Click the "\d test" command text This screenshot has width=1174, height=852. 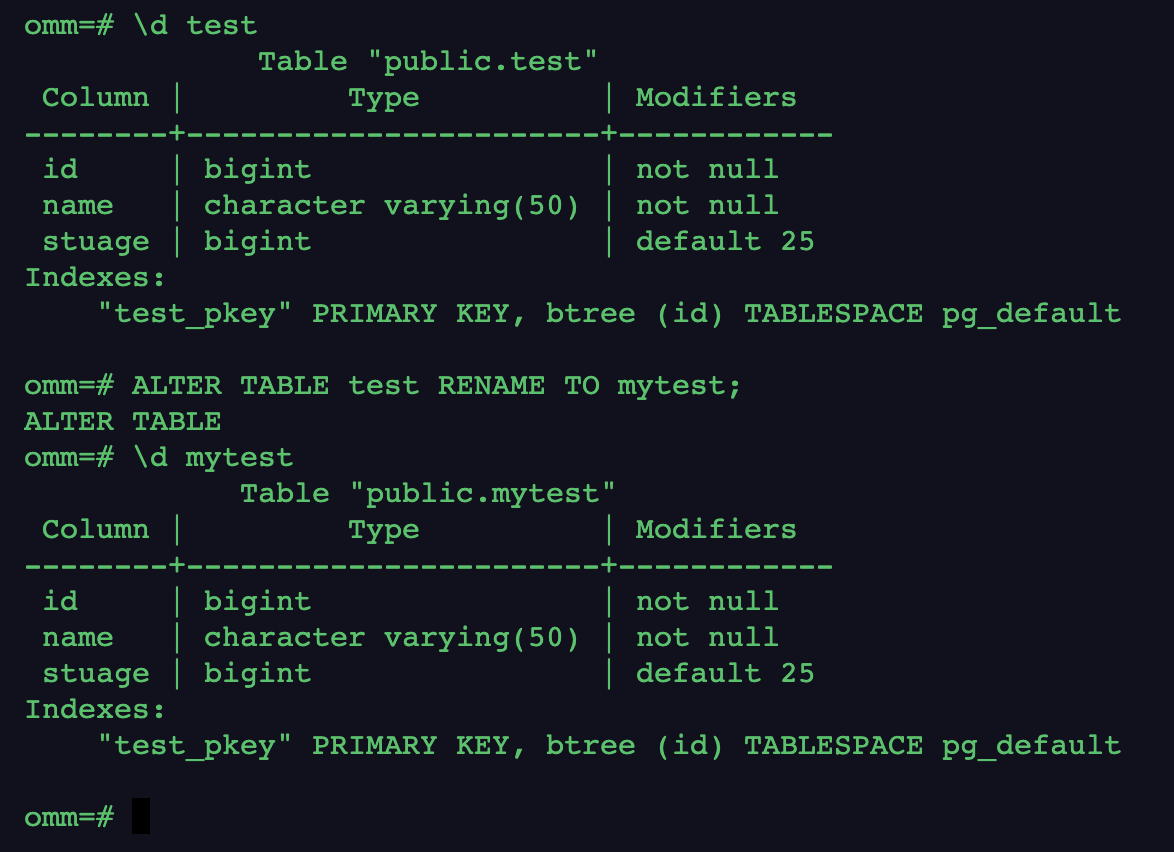pos(195,25)
